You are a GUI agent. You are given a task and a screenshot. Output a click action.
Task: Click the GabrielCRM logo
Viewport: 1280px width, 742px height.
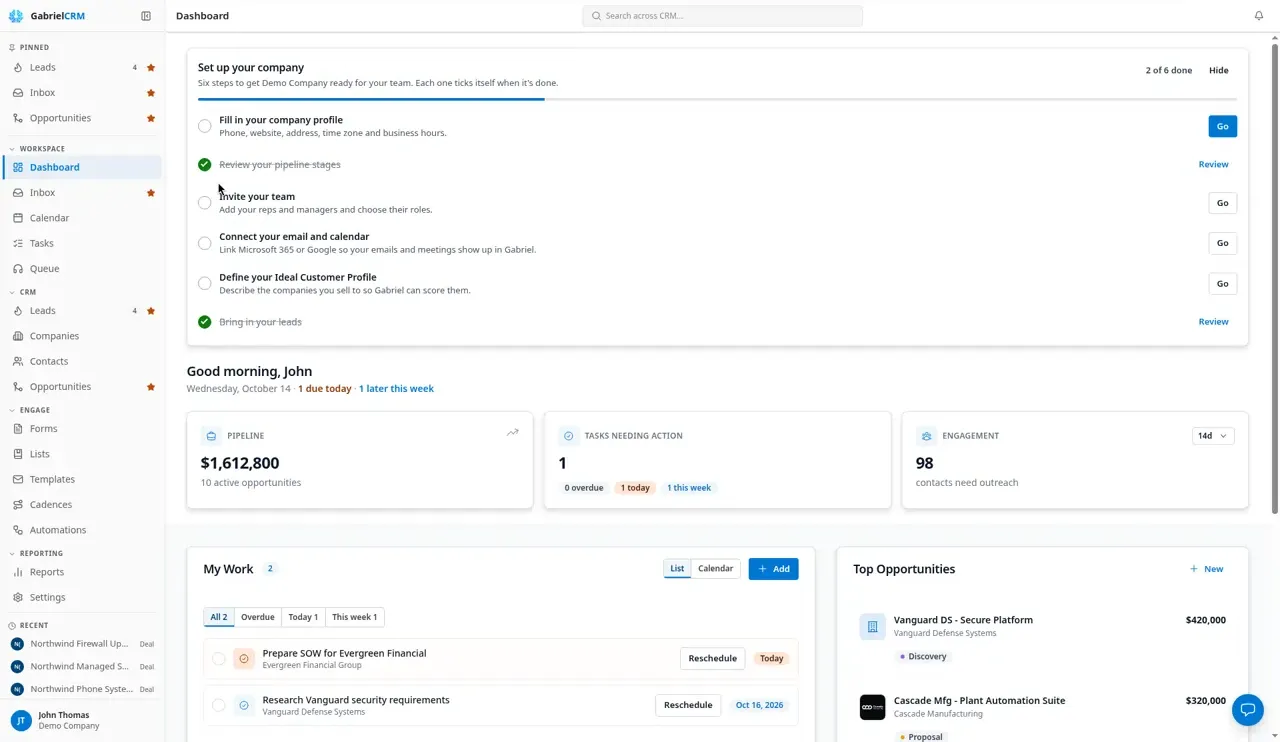[46, 16]
